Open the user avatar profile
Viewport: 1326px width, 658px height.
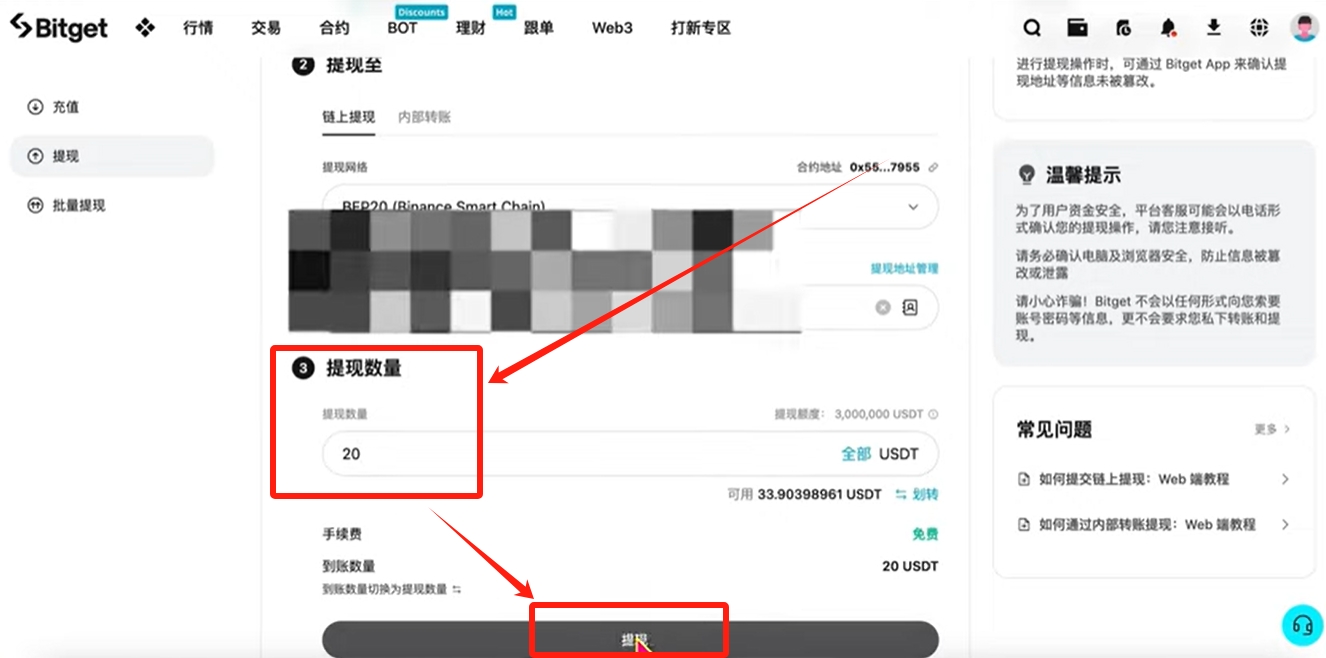coord(1304,27)
